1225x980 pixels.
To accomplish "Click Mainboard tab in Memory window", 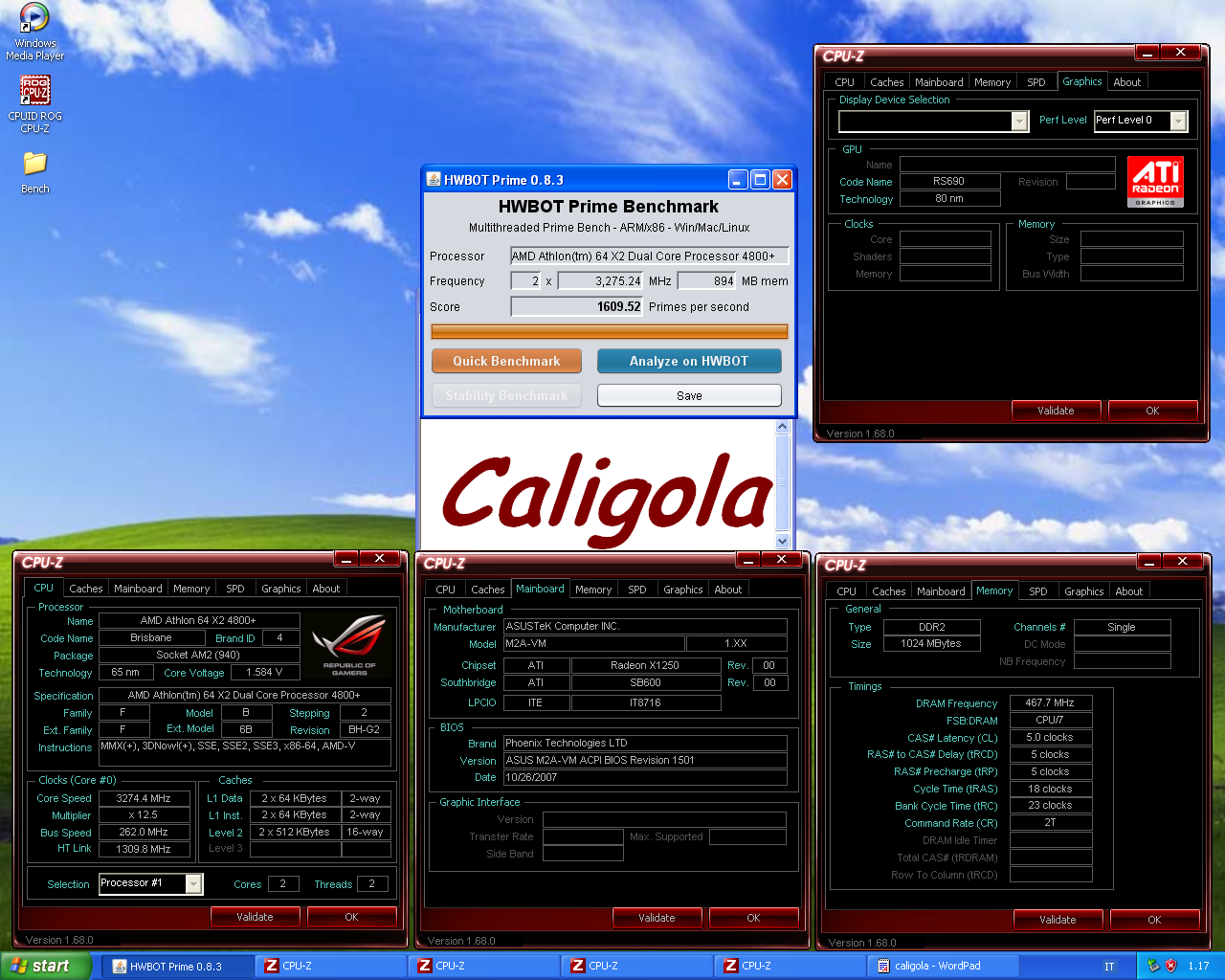I will coord(941,591).
